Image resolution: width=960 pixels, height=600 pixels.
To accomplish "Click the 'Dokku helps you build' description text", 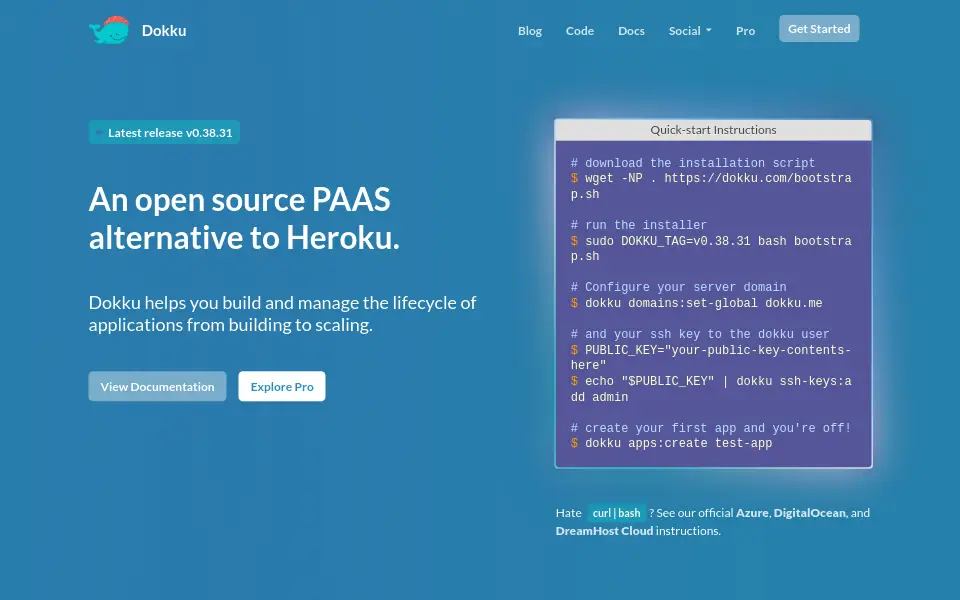I will tap(282, 313).
